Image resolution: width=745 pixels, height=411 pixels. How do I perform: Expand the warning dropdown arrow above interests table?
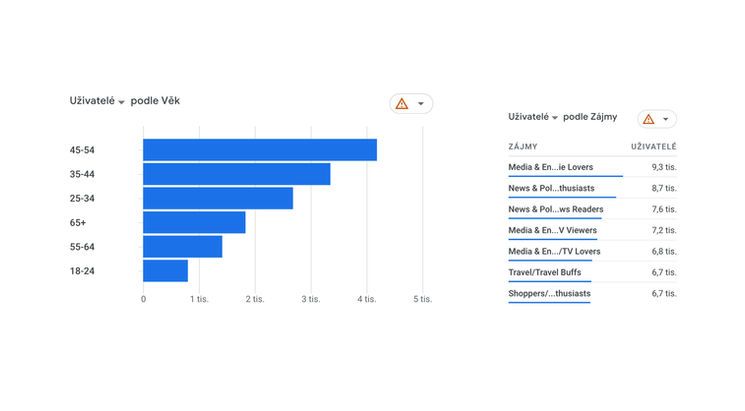click(666, 119)
